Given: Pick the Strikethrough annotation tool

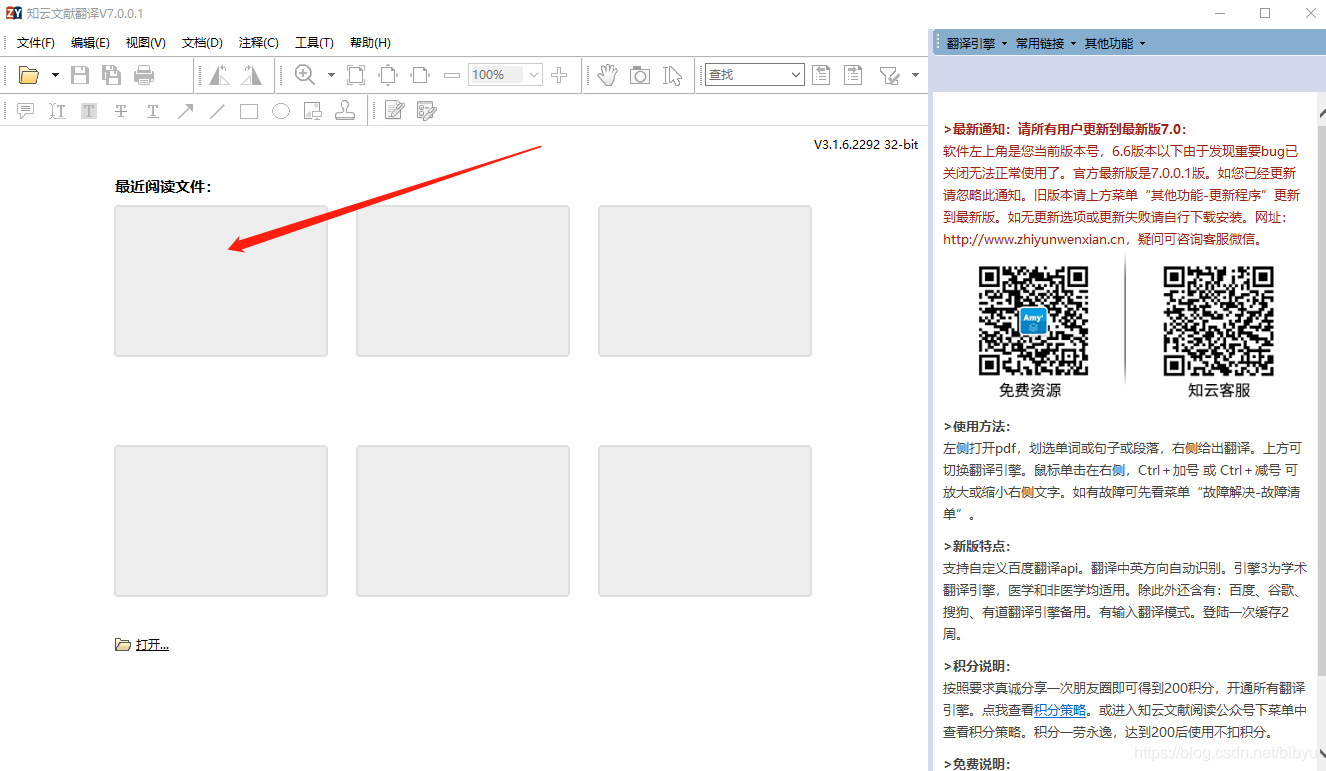Looking at the screenshot, I should (x=120, y=110).
